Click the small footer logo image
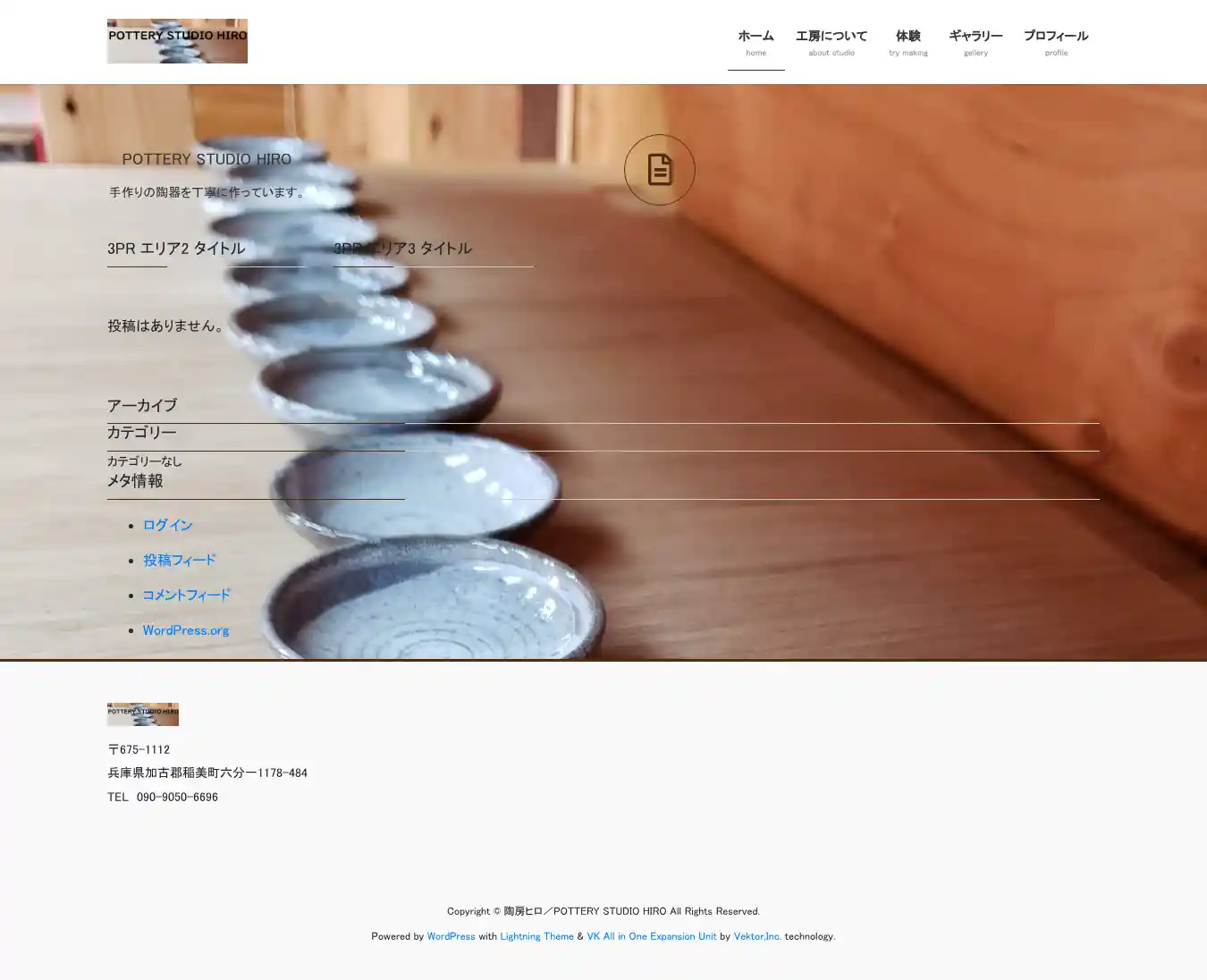The width and height of the screenshot is (1207, 980). 143,714
